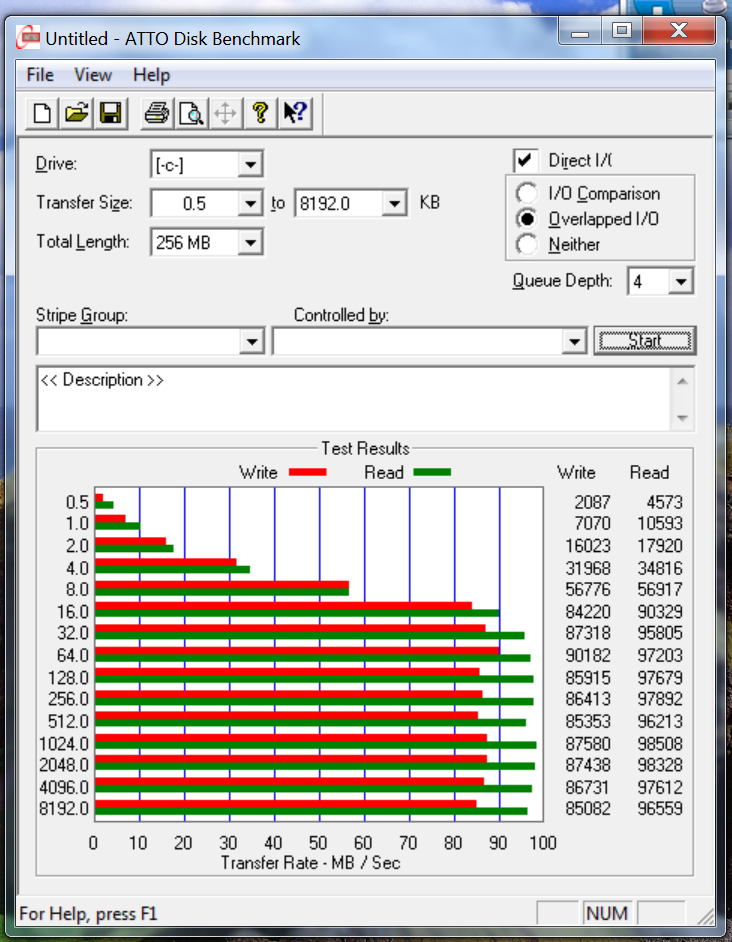Click the read value 98508
The height and width of the screenshot is (942, 732).
(660, 744)
